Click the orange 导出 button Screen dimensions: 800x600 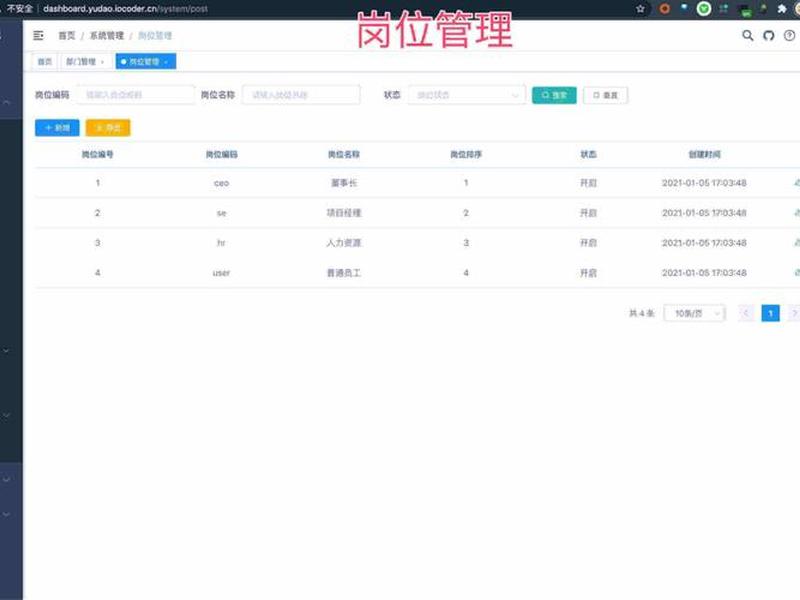(x=108, y=128)
